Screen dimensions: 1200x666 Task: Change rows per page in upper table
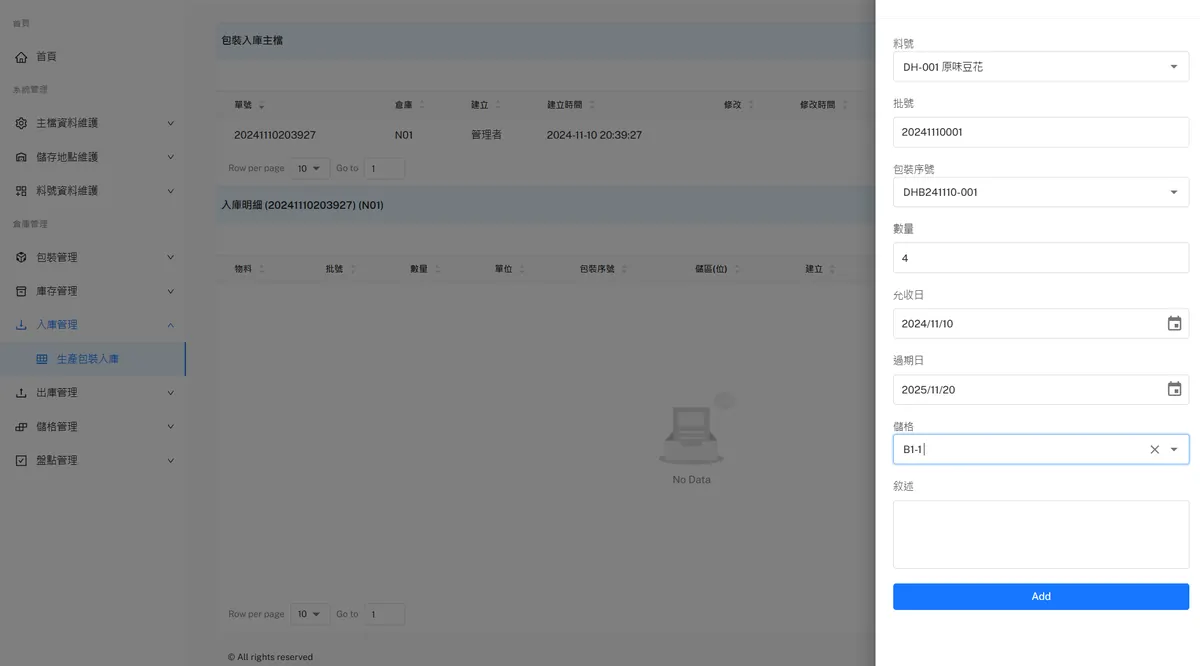tap(310, 168)
